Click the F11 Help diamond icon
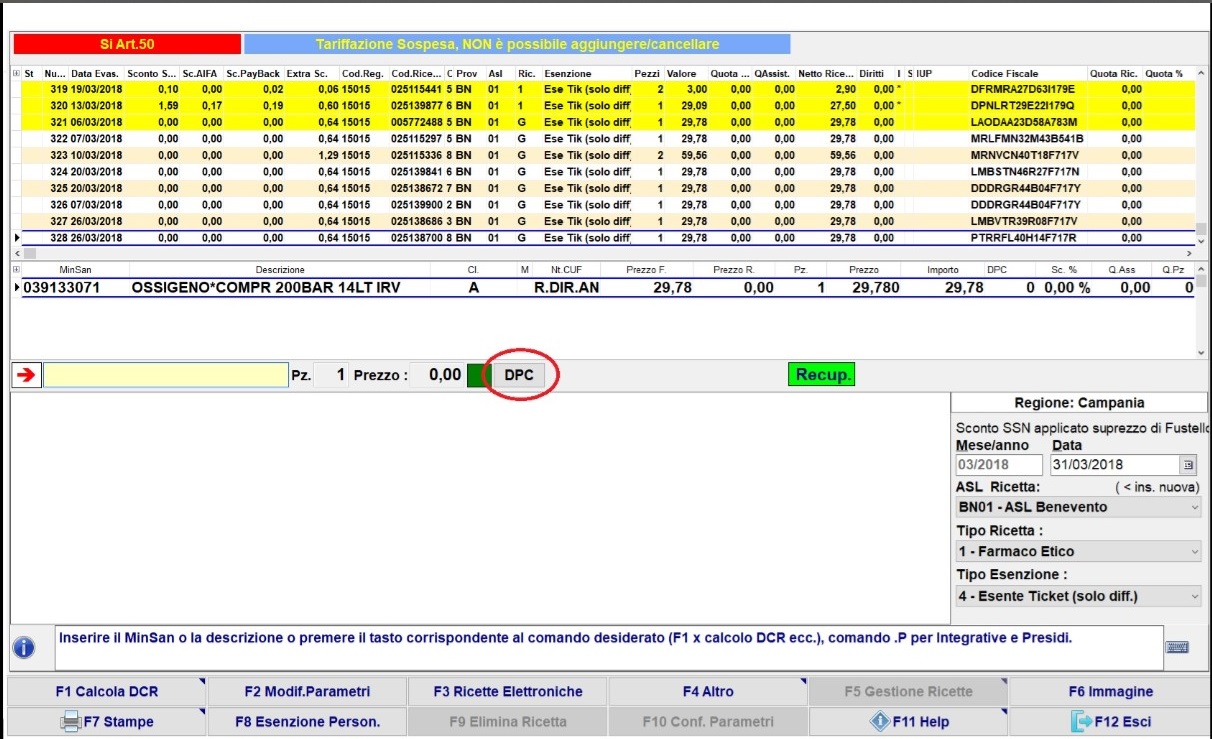This screenshot has width=1212, height=739. [x=880, y=721]
